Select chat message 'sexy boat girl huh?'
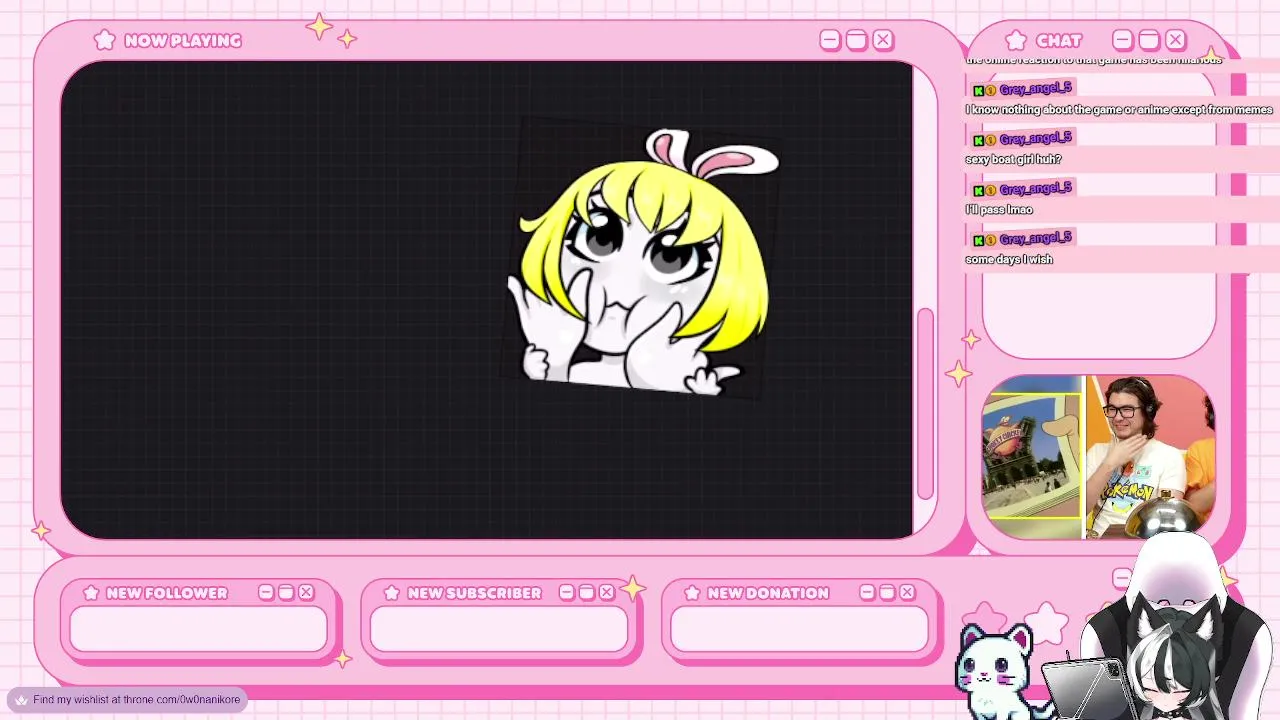Viewport: 1280px width, 720px height. tap(1013, 160)
